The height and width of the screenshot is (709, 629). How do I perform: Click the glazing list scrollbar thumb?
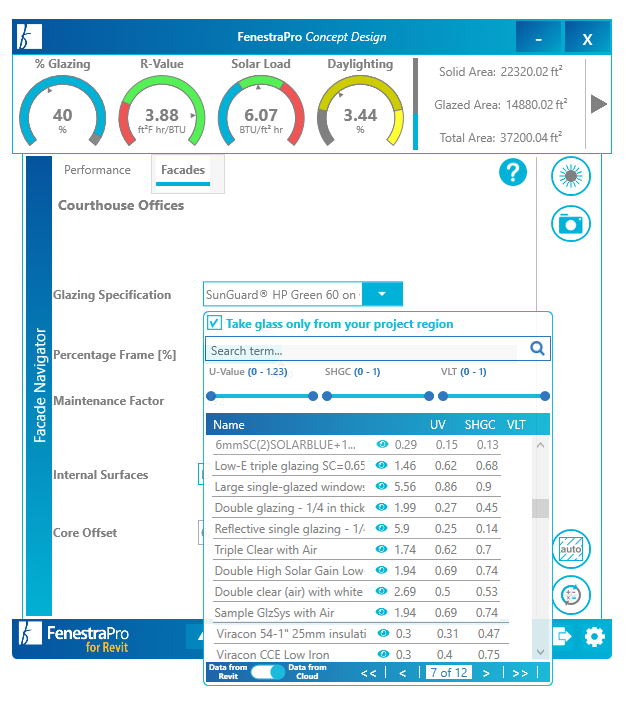(x=540, y=508)
